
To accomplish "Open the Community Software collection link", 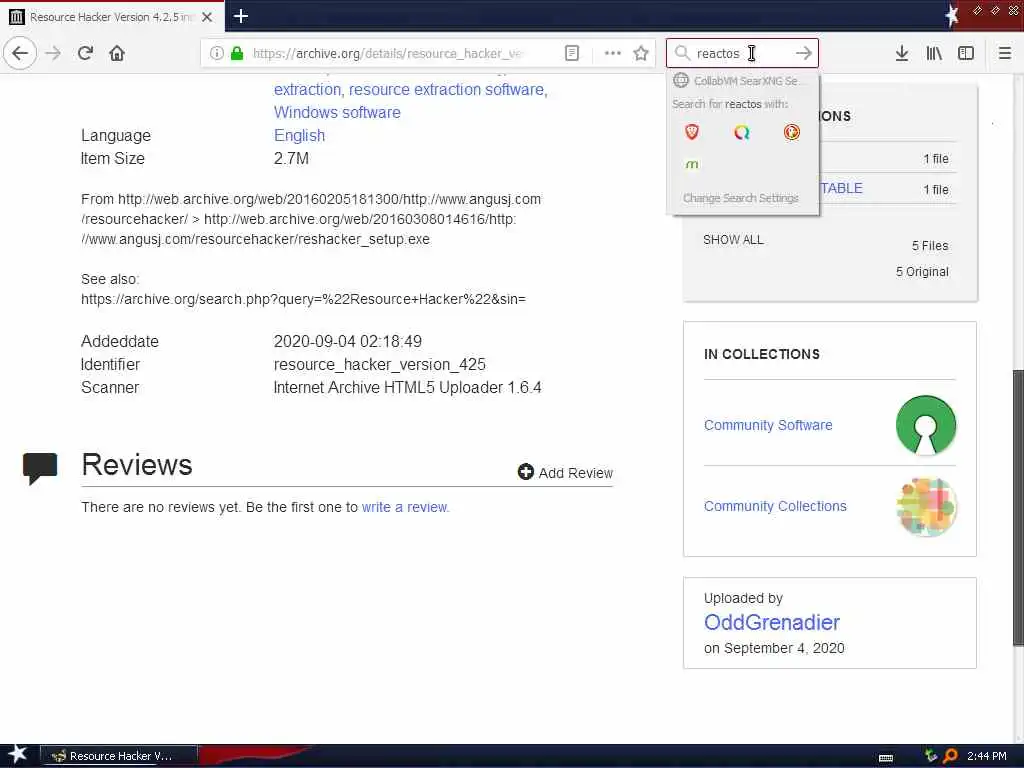I will pos(768,425).
